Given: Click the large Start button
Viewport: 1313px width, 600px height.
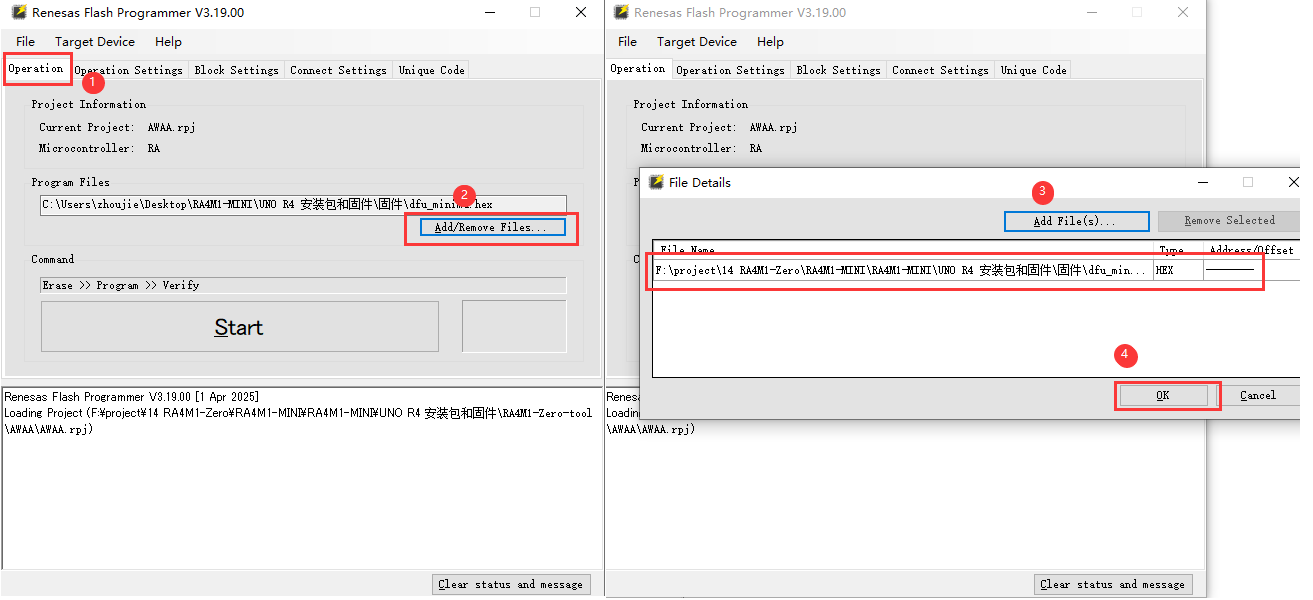Looking at the screenshot, I should 239,327.
